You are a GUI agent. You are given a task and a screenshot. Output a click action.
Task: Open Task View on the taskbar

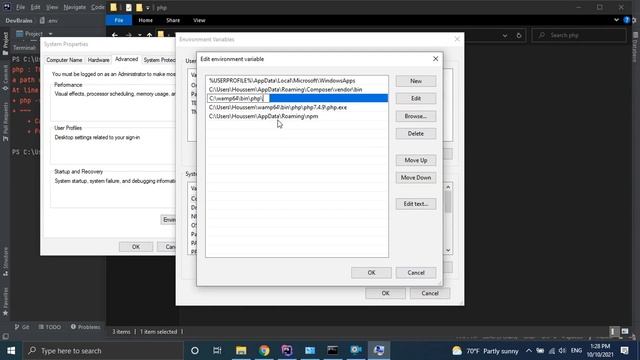tap(217, 351)
